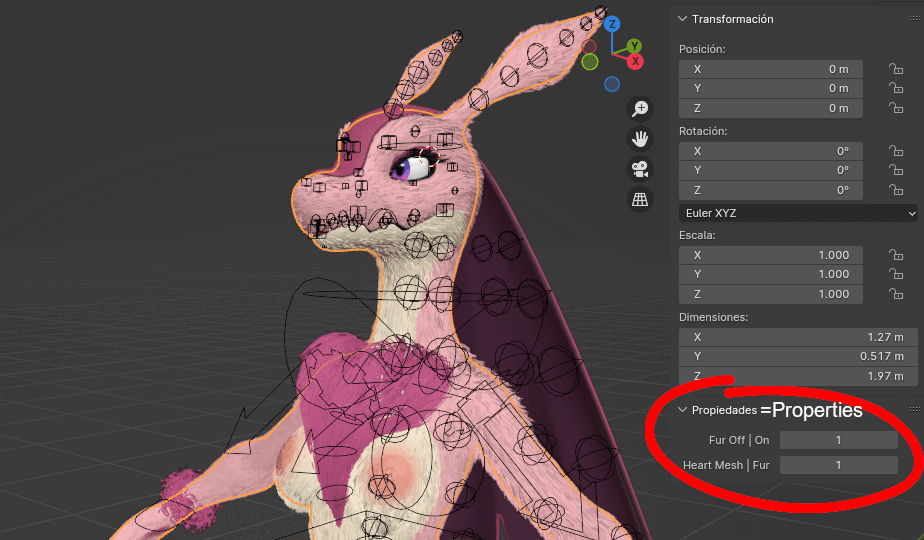Click the Escala Y field
The width and height of the screenshot is (924, 540).
(771, 274)
